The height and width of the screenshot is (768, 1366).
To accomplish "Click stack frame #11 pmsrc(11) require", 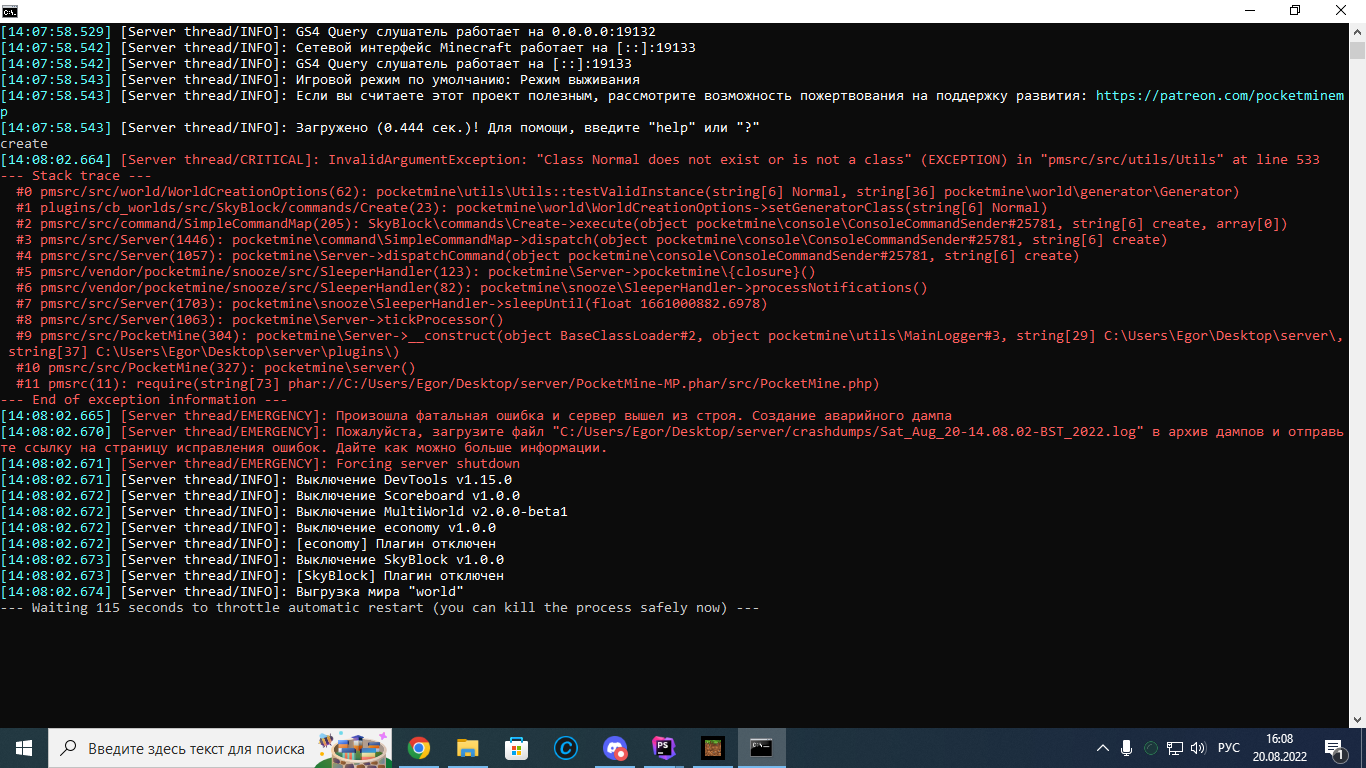I will (x=447, y=384).
